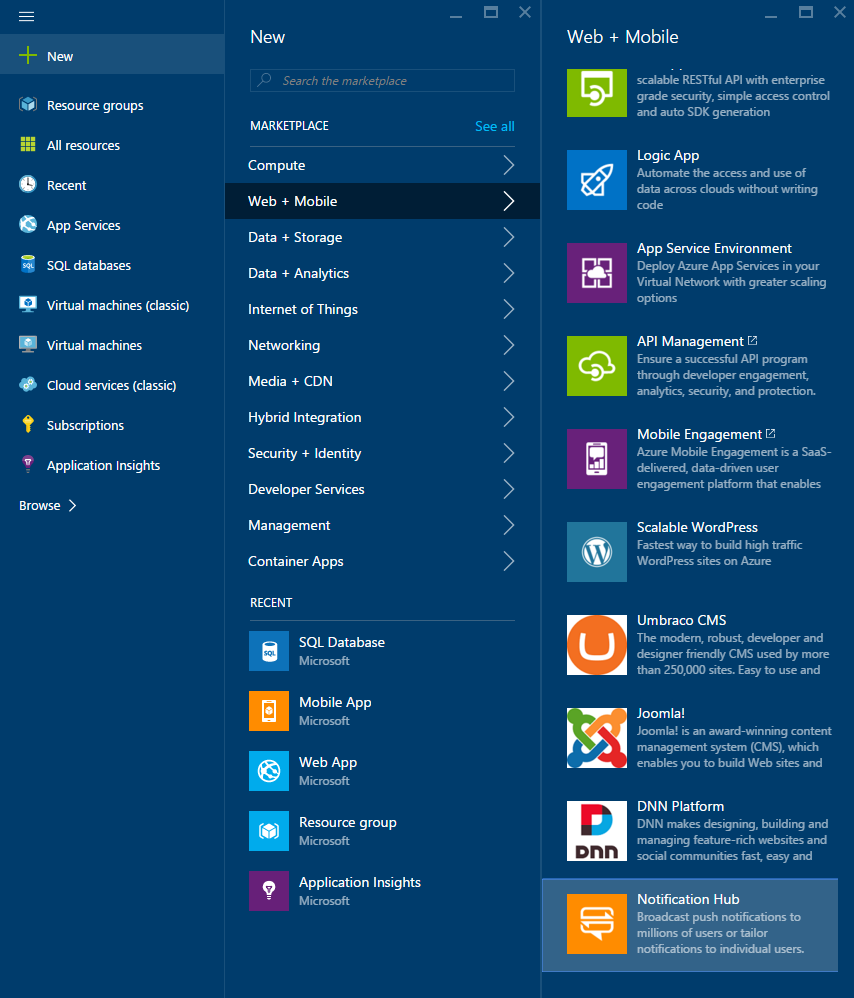Expand the Networking chevron
This screenshot has width=854, height=998.
(508, 345)
